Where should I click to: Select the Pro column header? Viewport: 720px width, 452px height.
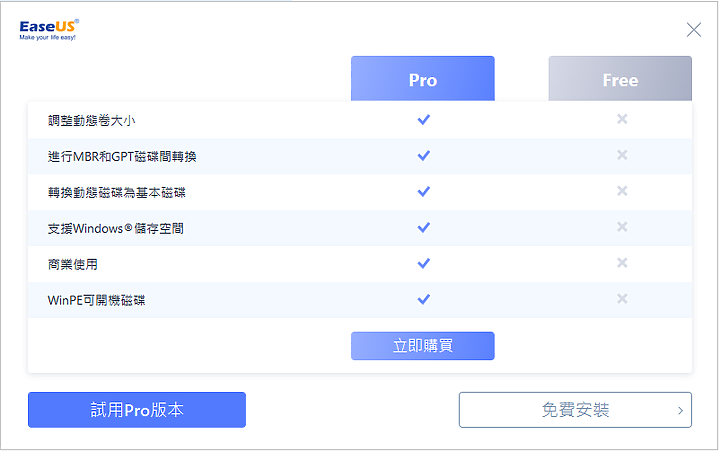(422, 79)
